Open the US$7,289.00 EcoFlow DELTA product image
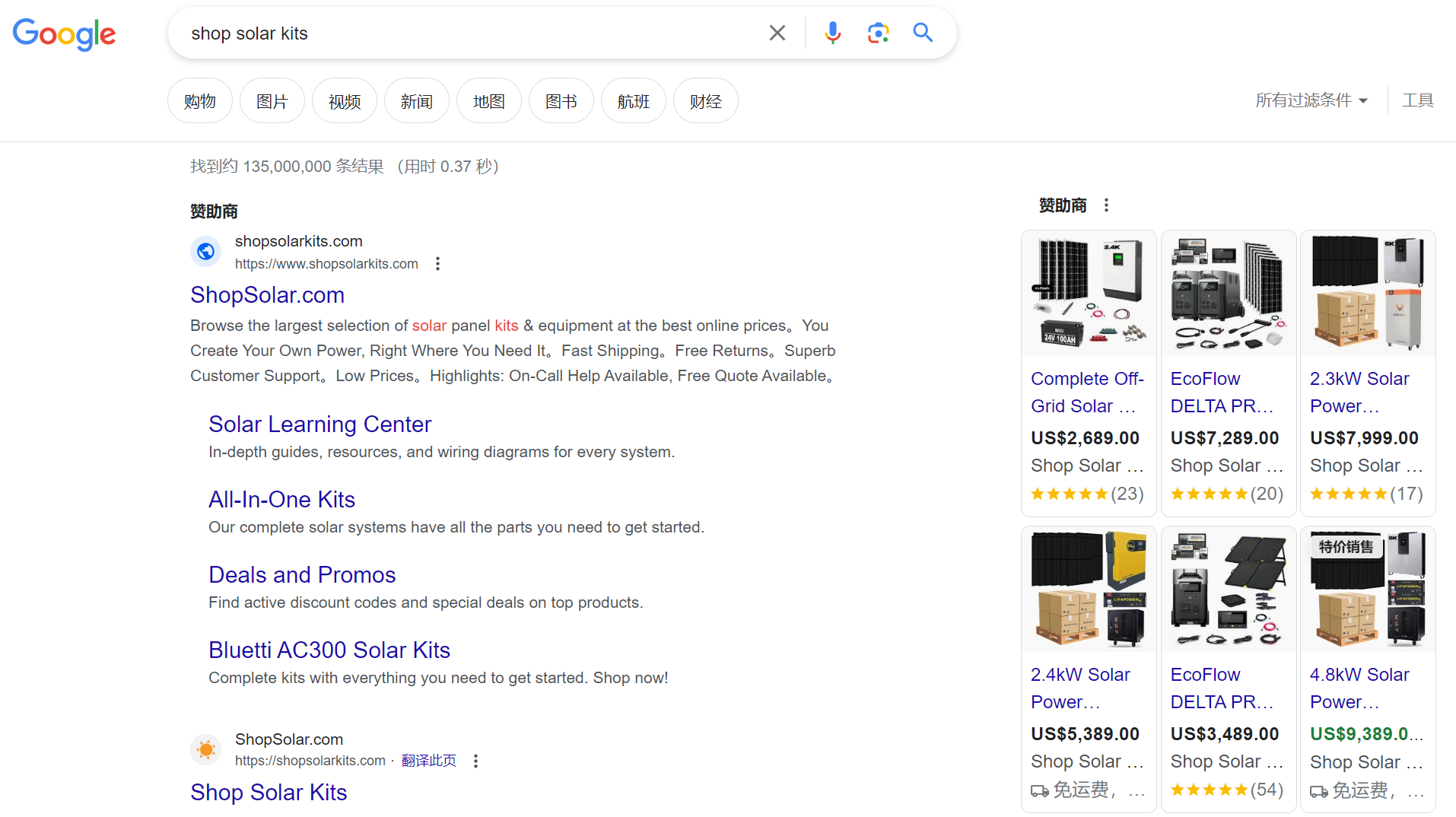The image size is (1456, 817). 1228,294
